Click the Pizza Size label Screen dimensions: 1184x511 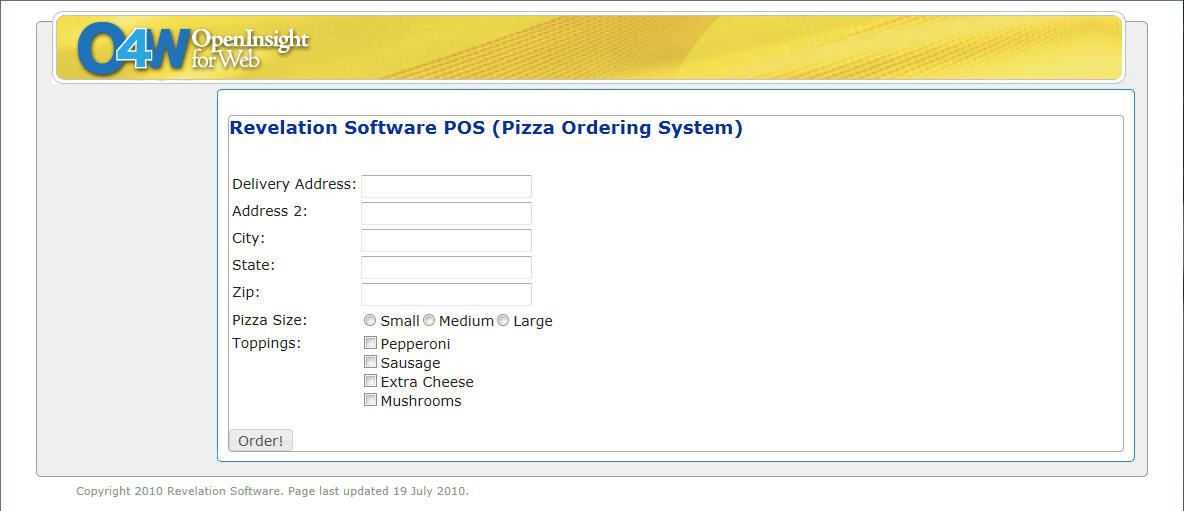click(270, 320)
